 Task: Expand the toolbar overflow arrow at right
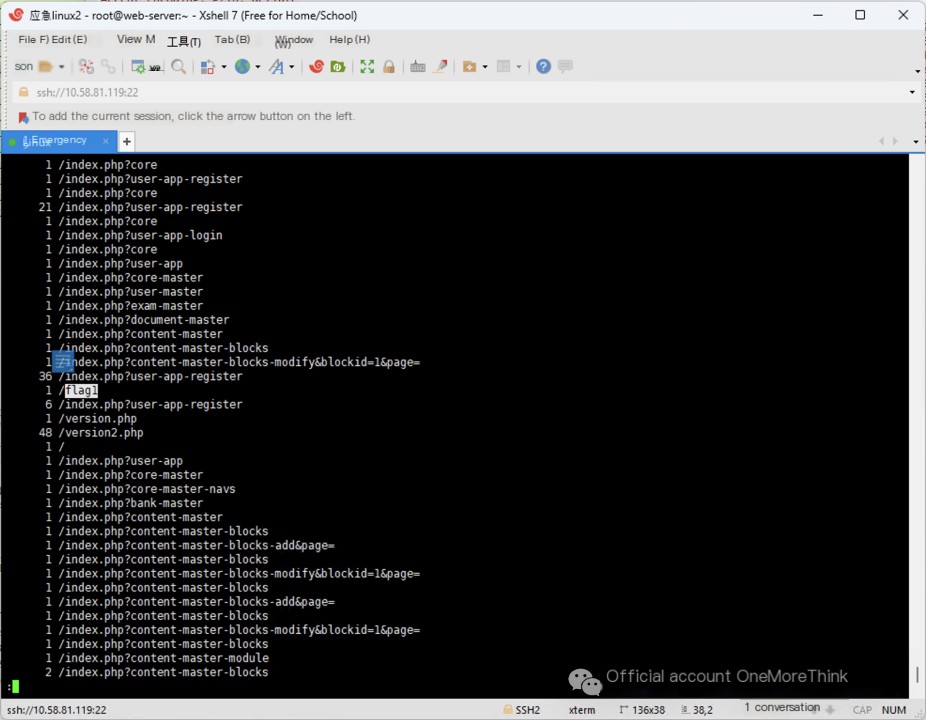(x=917, y=71)
